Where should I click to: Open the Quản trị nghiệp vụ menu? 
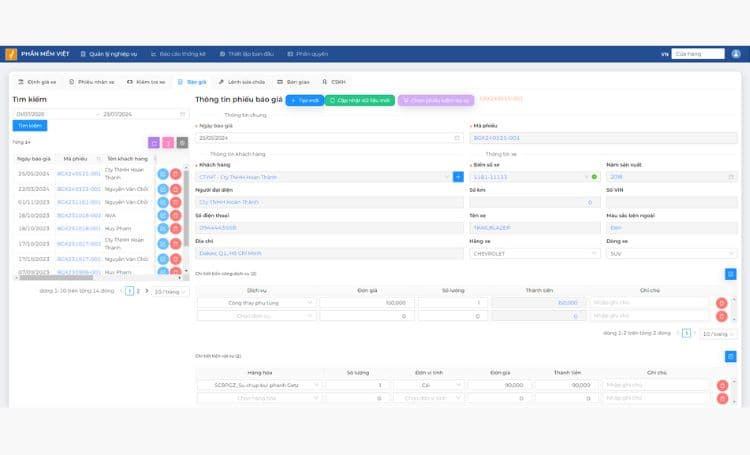coord(109,54)
